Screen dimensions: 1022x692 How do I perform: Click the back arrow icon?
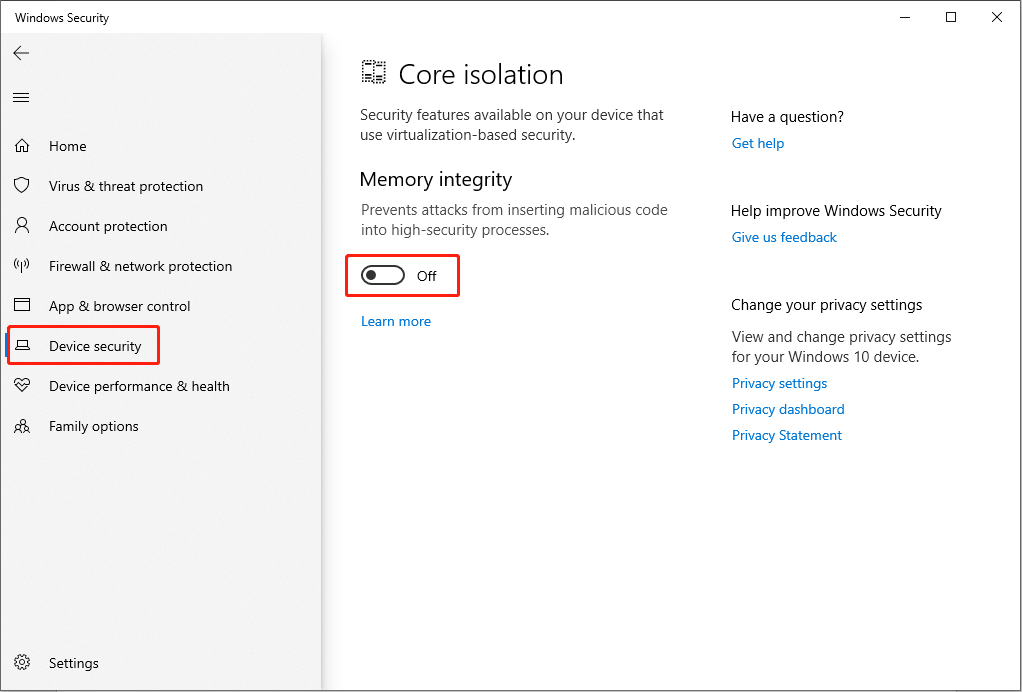click(x=22, y=53)
